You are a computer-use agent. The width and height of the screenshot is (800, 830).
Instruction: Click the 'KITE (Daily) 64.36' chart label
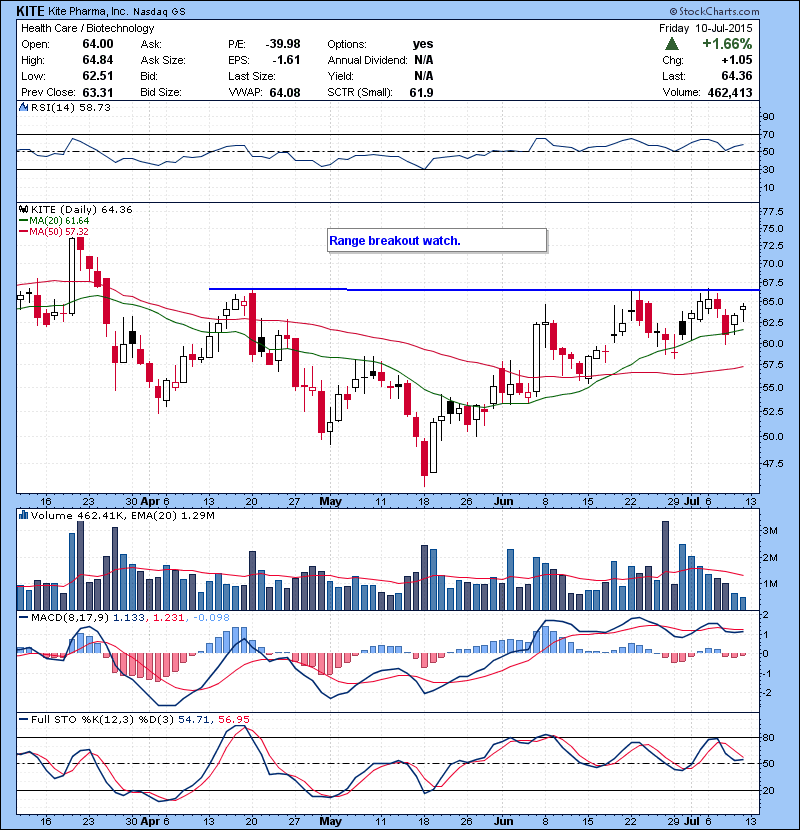82,210
